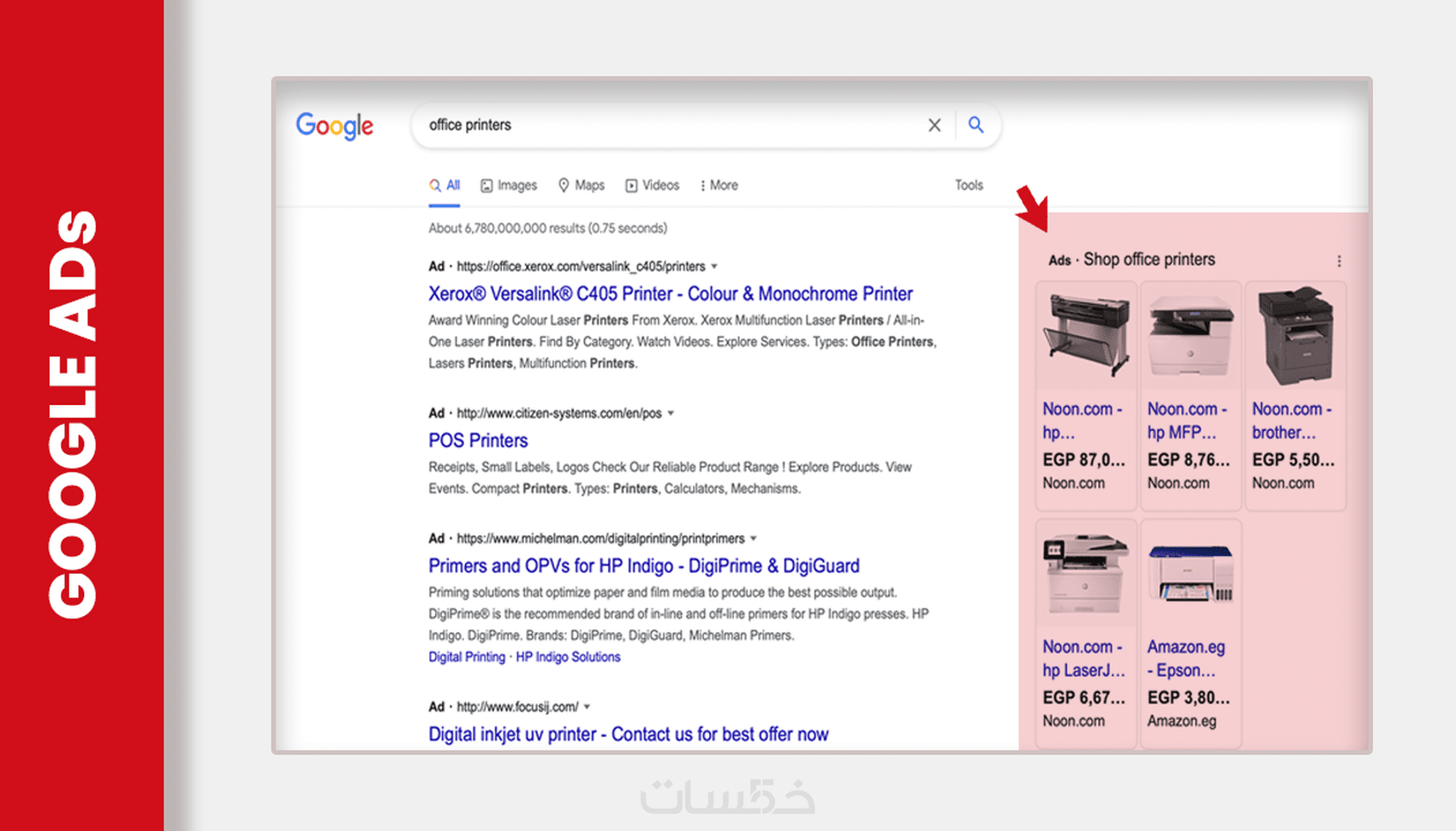Click the blue search magnifier icon
Screen dimensions: 1456x831
tap(976, 125)
